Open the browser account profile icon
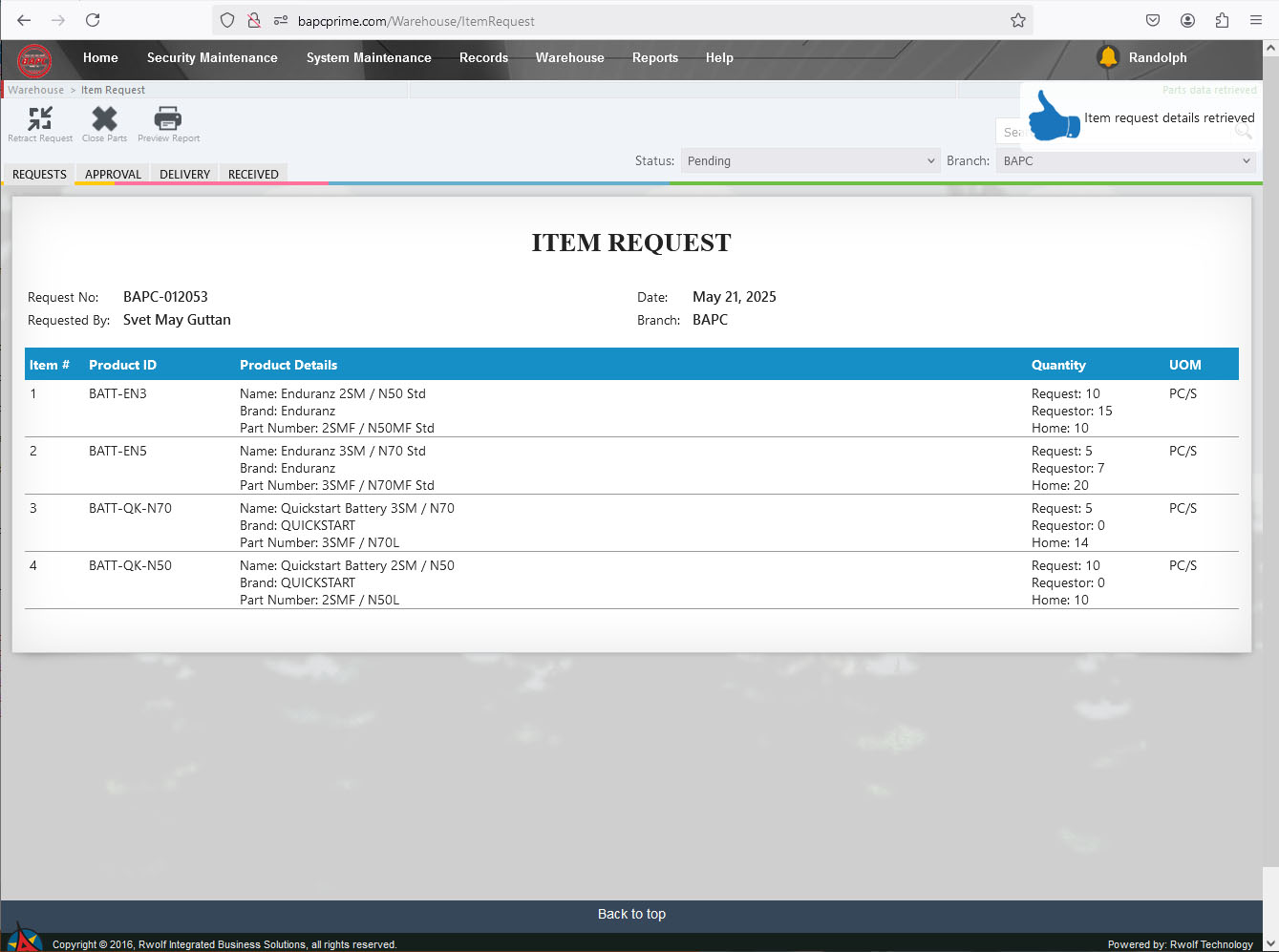Image resolution: width=1279 pixels, height=952 pixels. coord(1187,20)
